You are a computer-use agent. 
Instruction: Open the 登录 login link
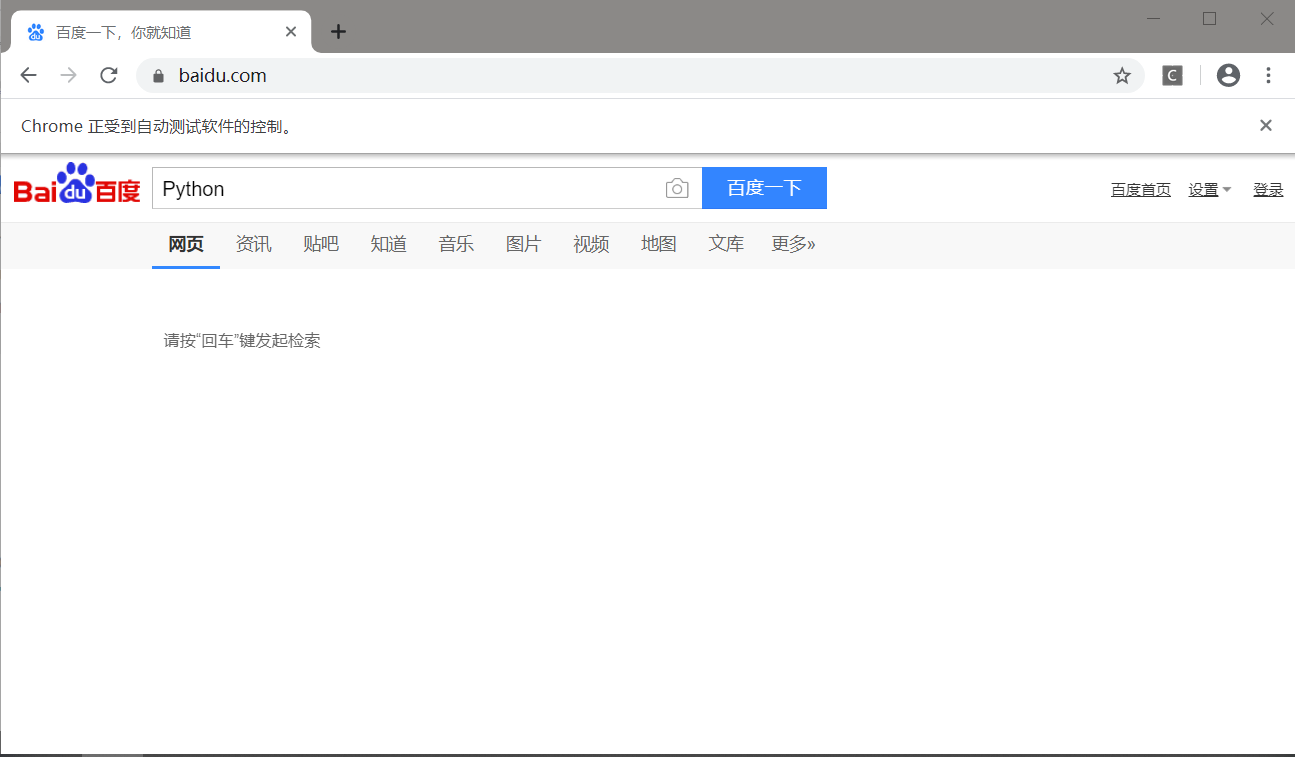1267,189
